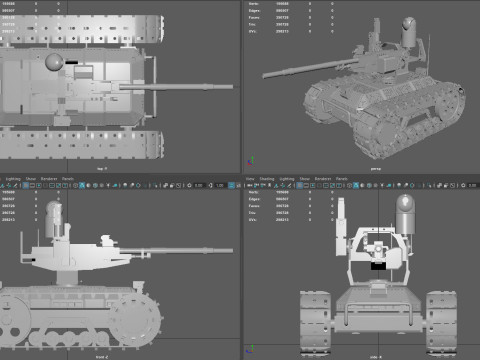Click 'UVs:' heads-up label in side viewport
Screen dimensions: 480x360
click(252, 220)
